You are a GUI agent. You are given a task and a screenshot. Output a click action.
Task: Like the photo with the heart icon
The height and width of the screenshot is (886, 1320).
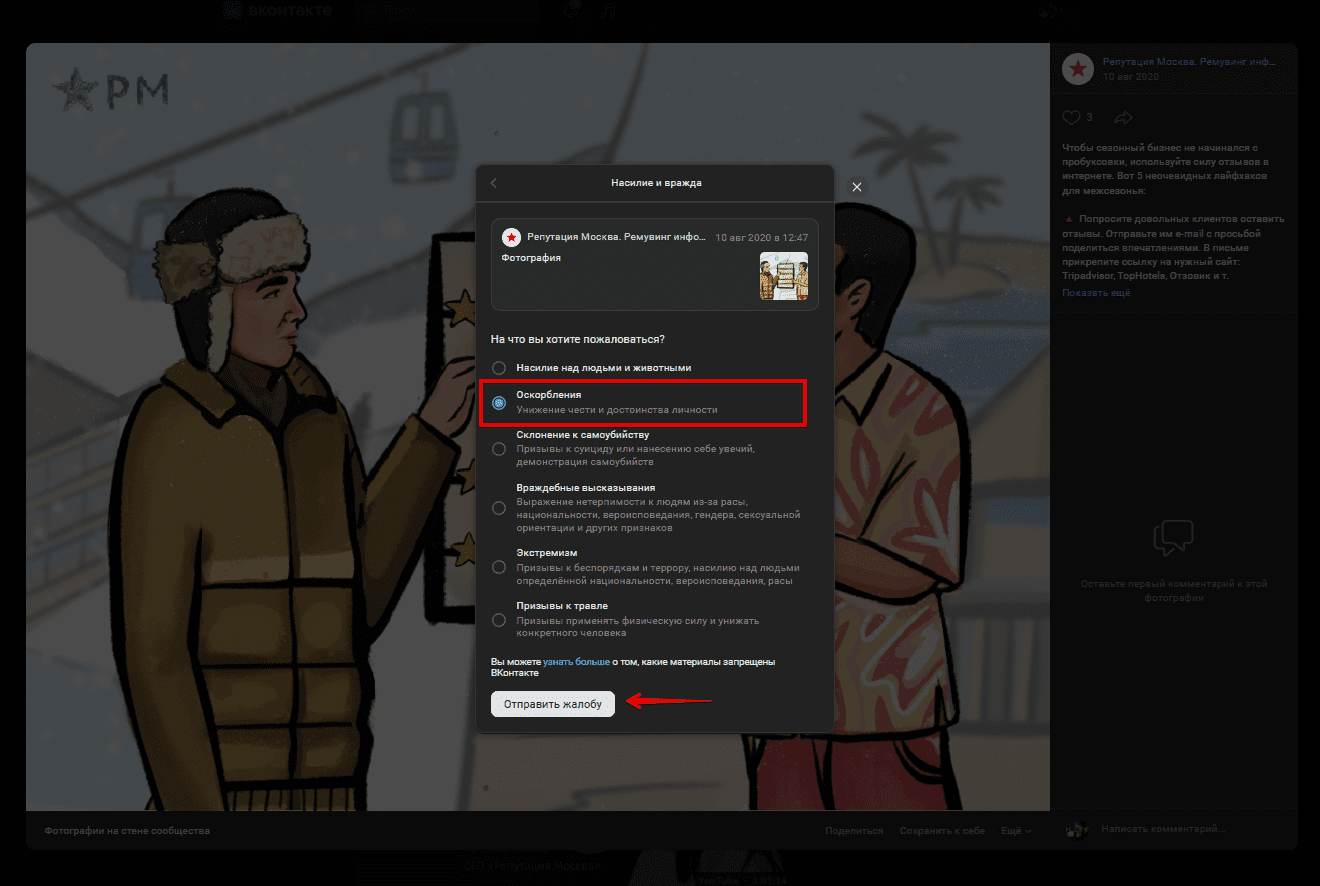tap(1071, 118)
